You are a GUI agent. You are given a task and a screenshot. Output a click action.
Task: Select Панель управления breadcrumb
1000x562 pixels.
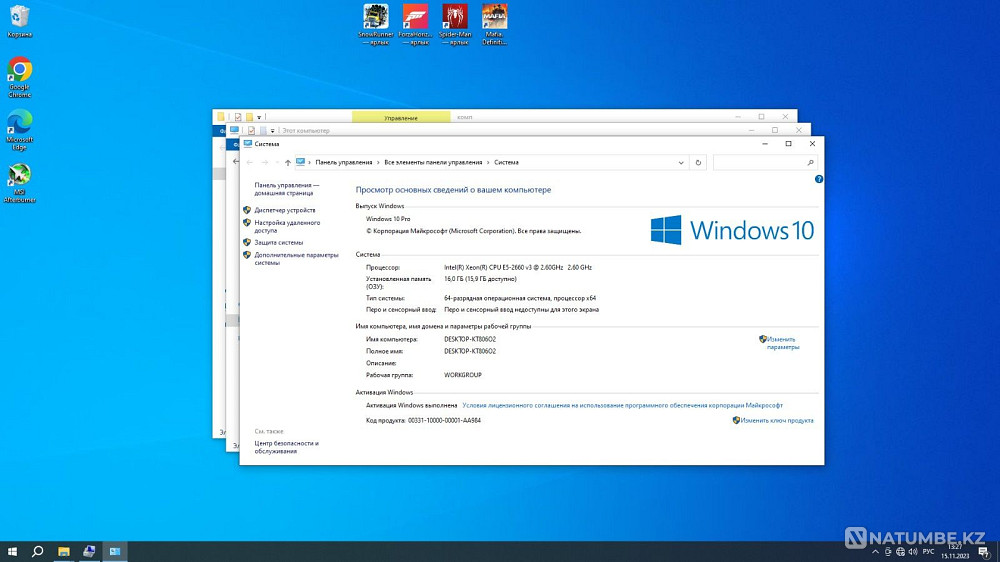click(x=344, y=163)
